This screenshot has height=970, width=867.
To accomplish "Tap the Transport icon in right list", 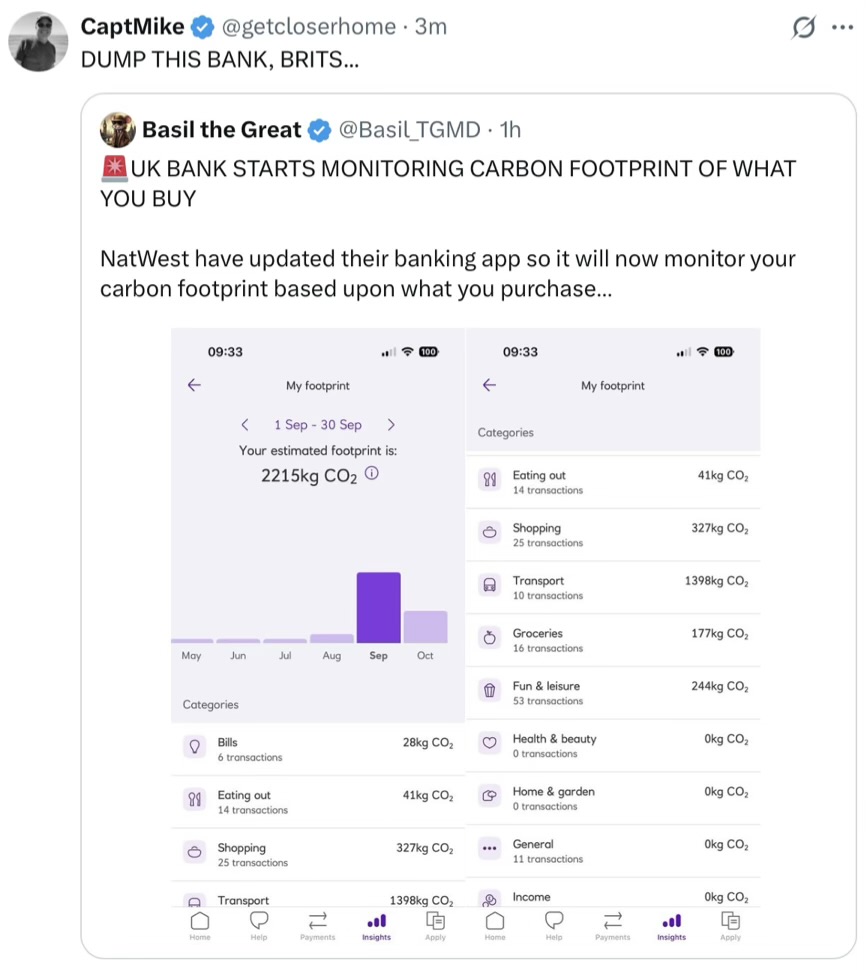I will (x=489, y=585).
